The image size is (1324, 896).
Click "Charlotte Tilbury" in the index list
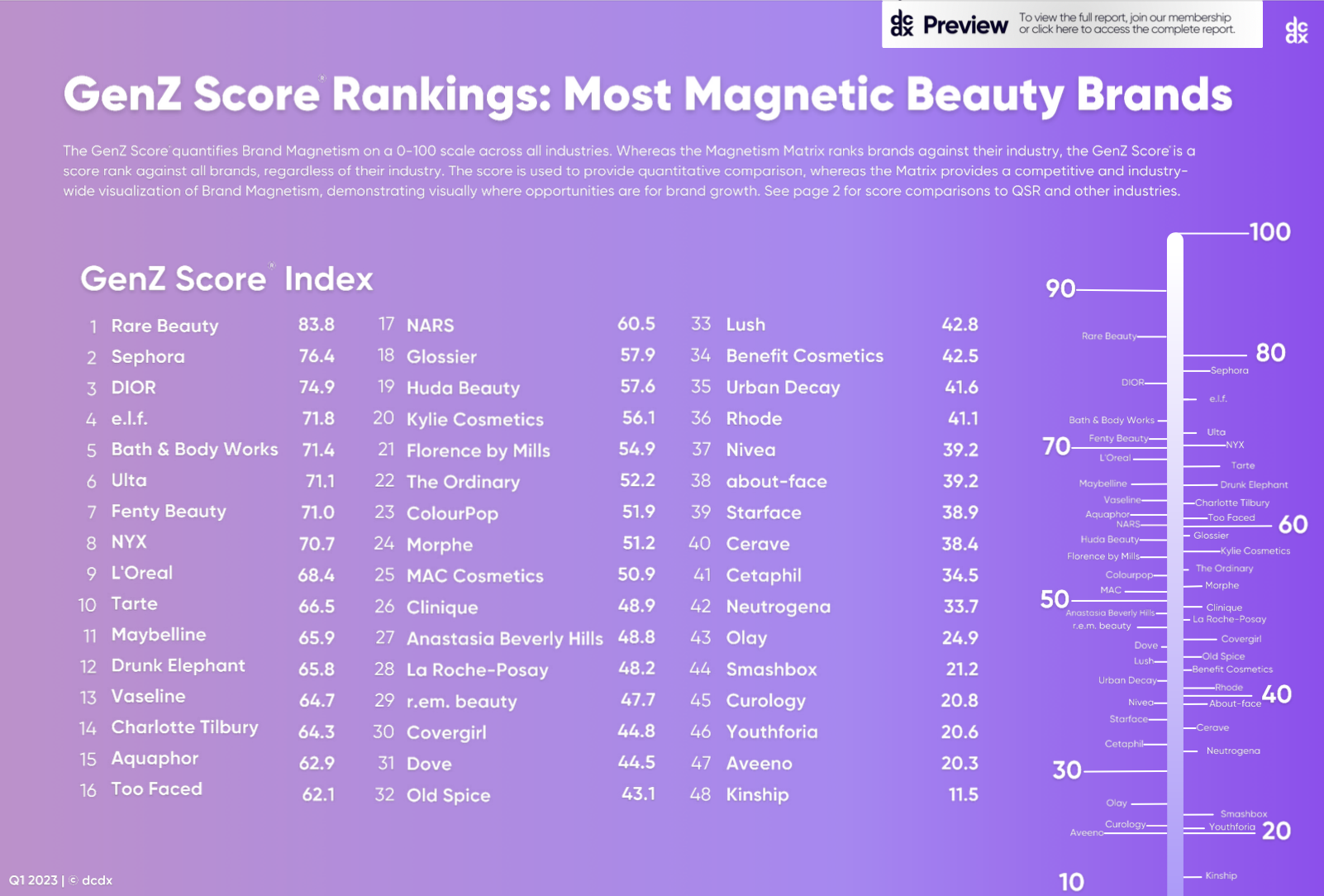(x=184, y=727)
